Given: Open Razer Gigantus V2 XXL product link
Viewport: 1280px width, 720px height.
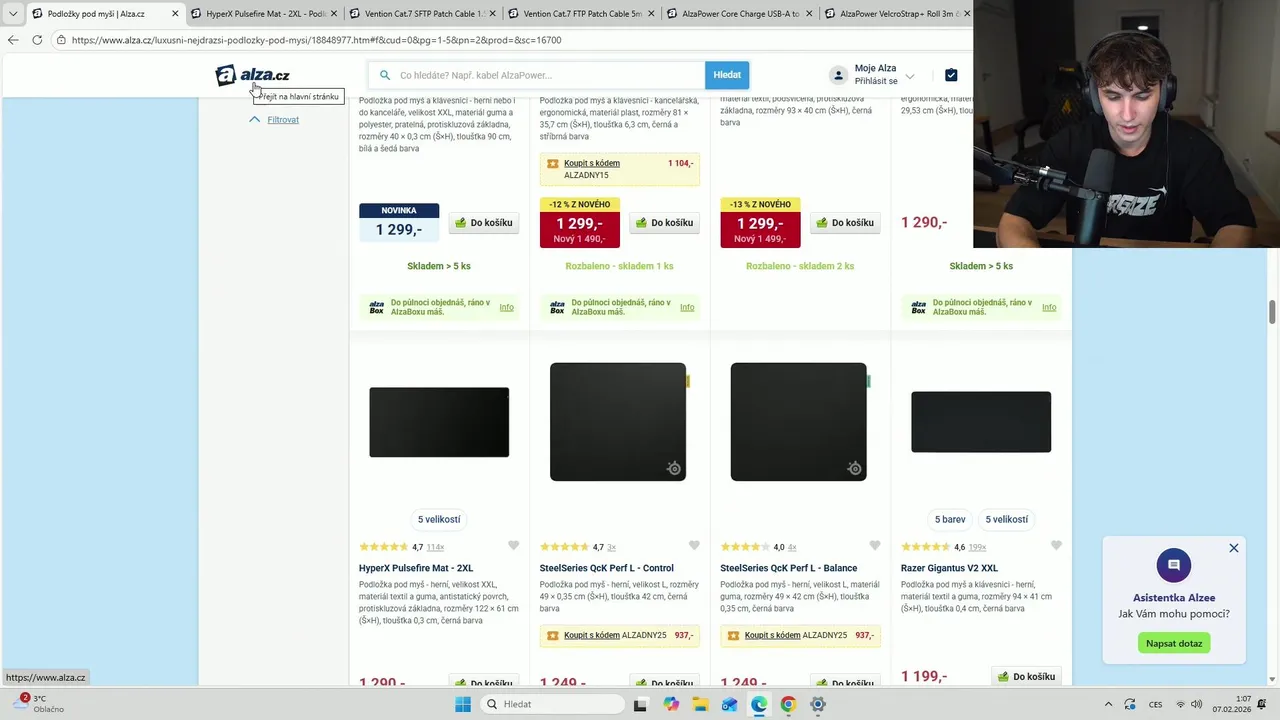Looking at the screenshot, I should 949,568.
